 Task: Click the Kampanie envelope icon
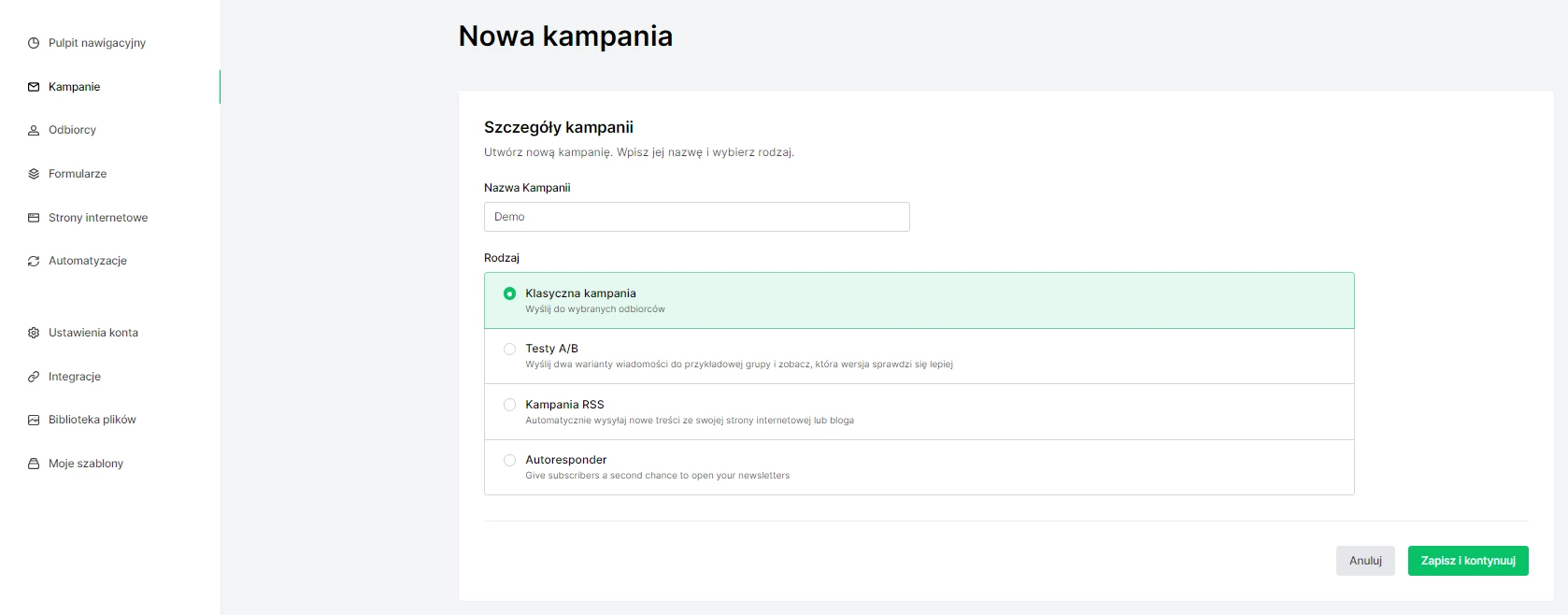[34, 87]
